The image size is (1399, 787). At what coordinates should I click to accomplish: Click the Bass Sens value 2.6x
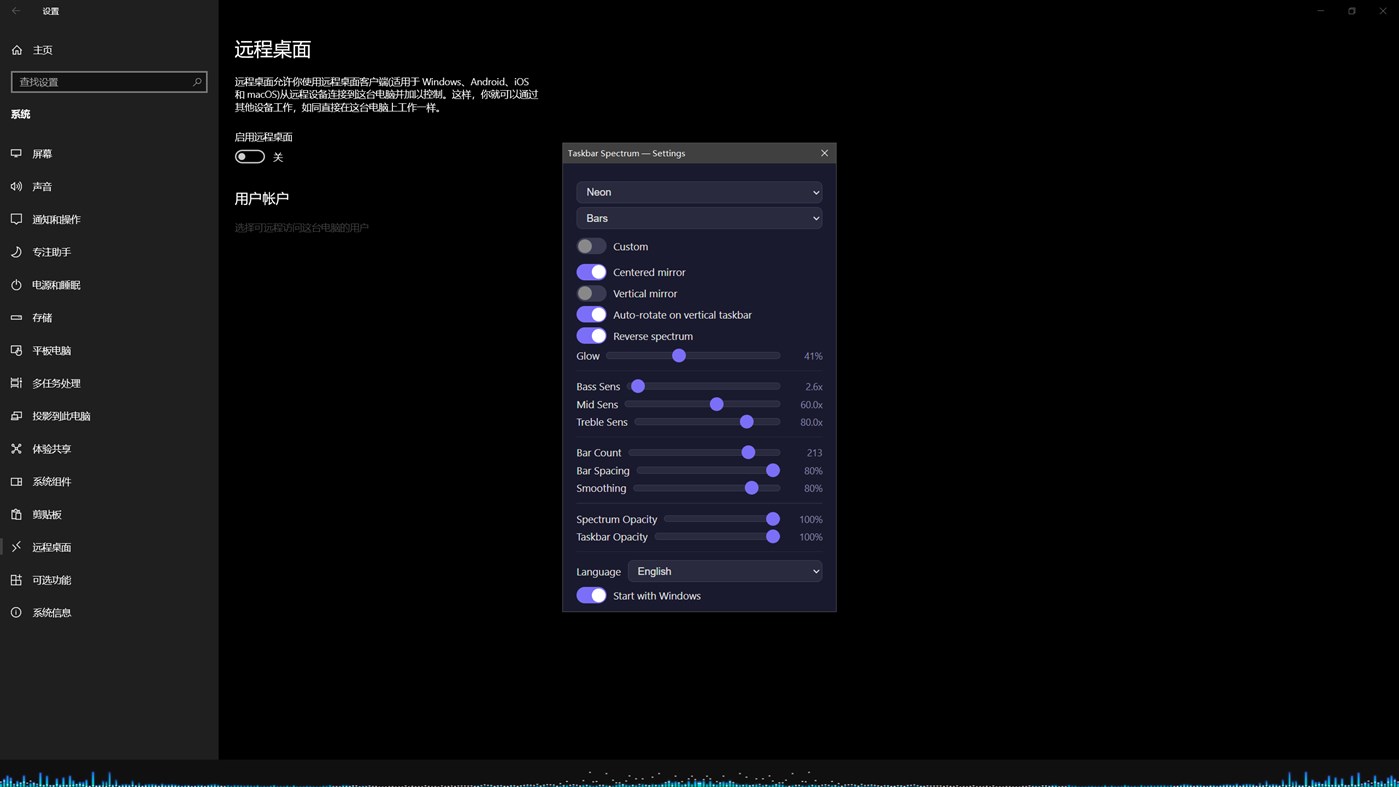coord(814,387)
